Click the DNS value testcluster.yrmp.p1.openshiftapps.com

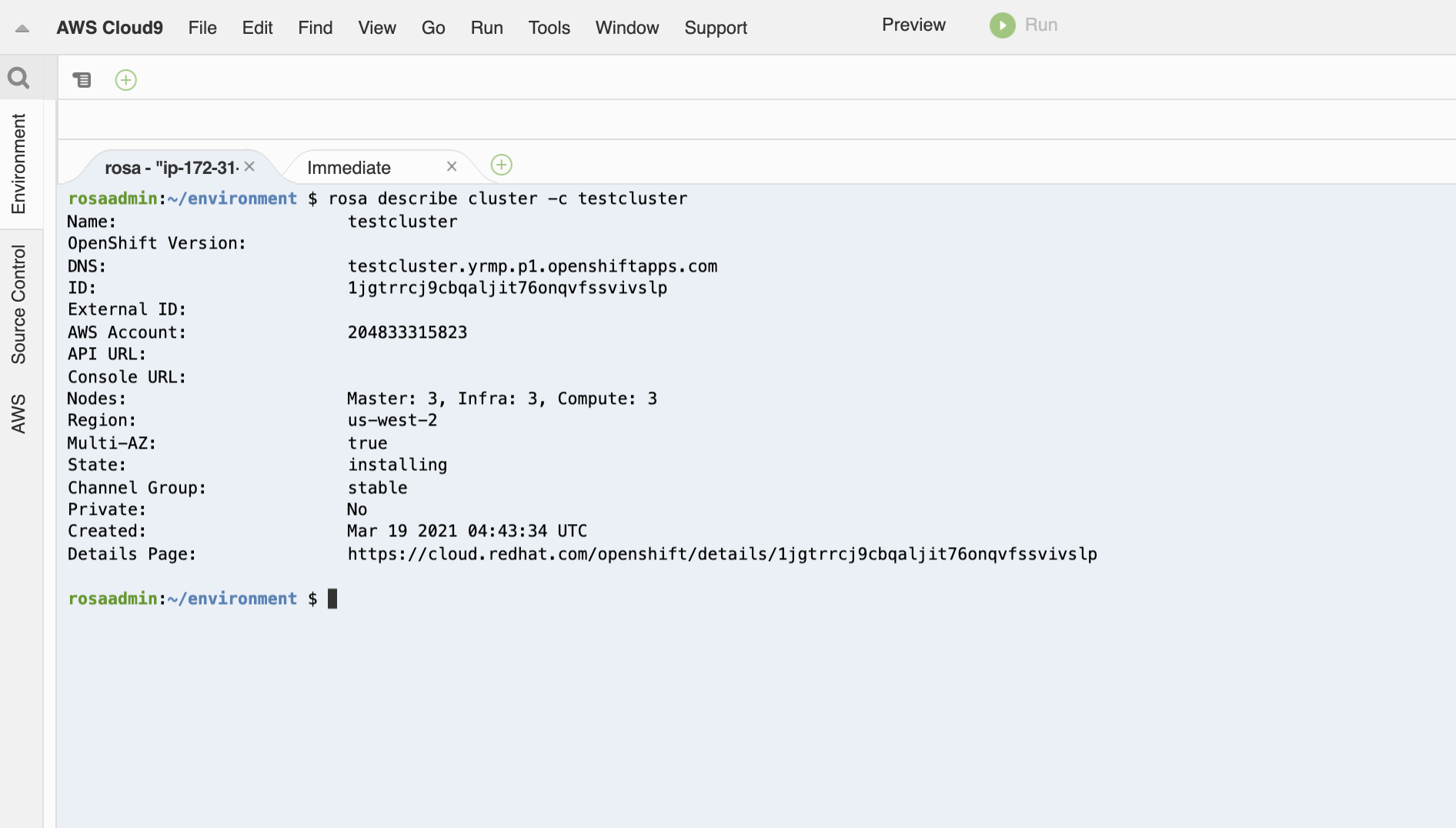[x=533, y=266]
